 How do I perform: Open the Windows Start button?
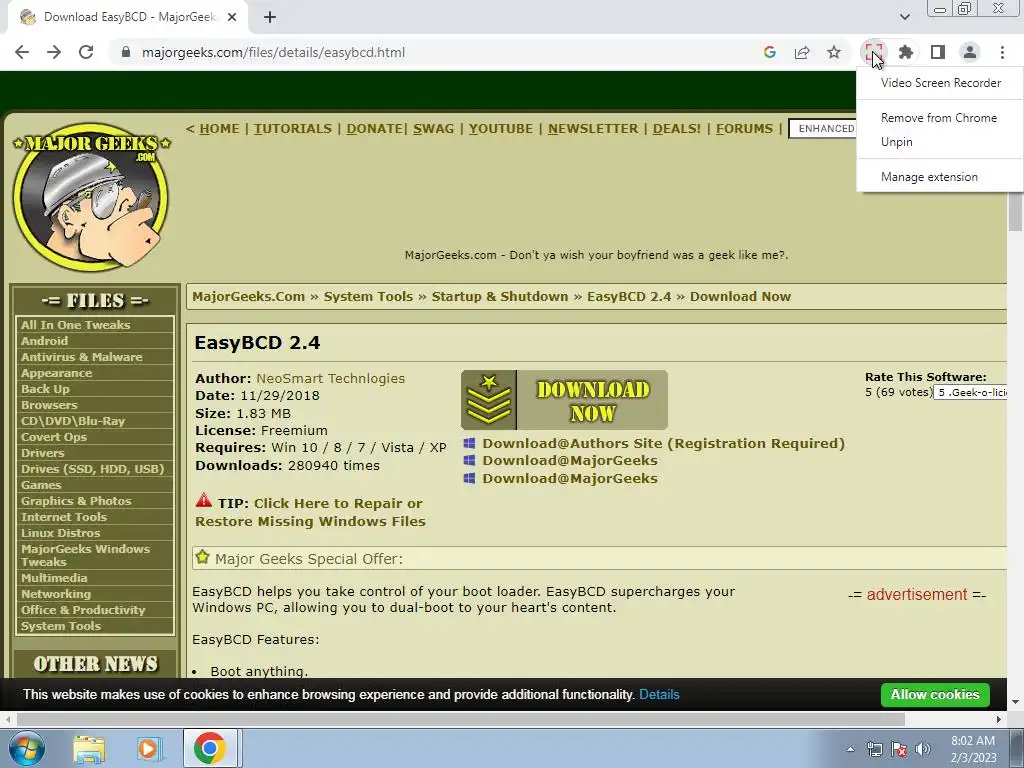26,748
